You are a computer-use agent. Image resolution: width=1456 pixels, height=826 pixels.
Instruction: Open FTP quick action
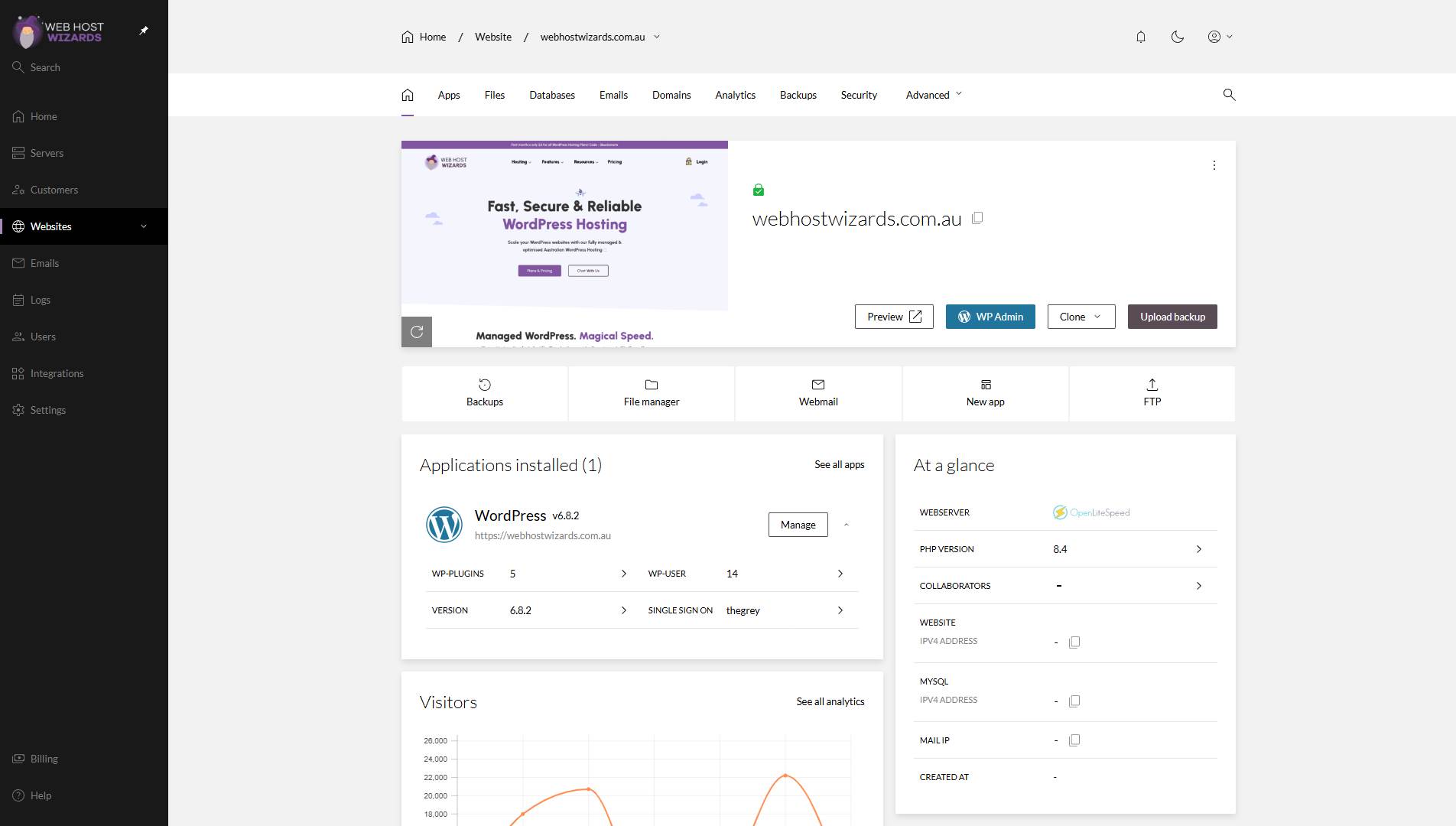[1152, 393]
